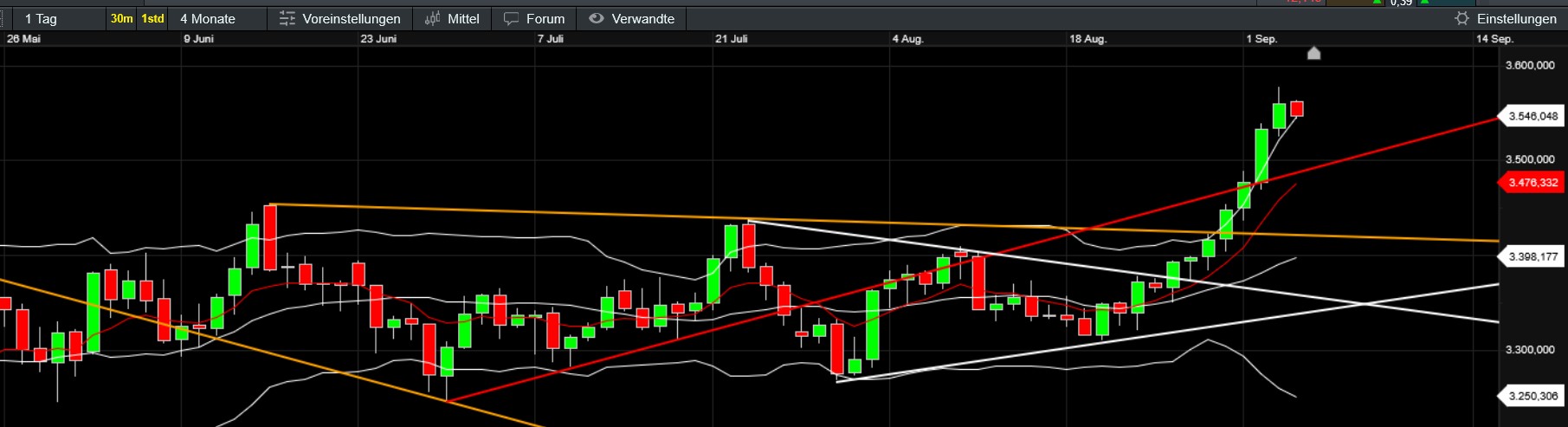The height and width of the screenshot is (427, 1568).
Task: Open the Forum tab label
Action: point(545,18)
